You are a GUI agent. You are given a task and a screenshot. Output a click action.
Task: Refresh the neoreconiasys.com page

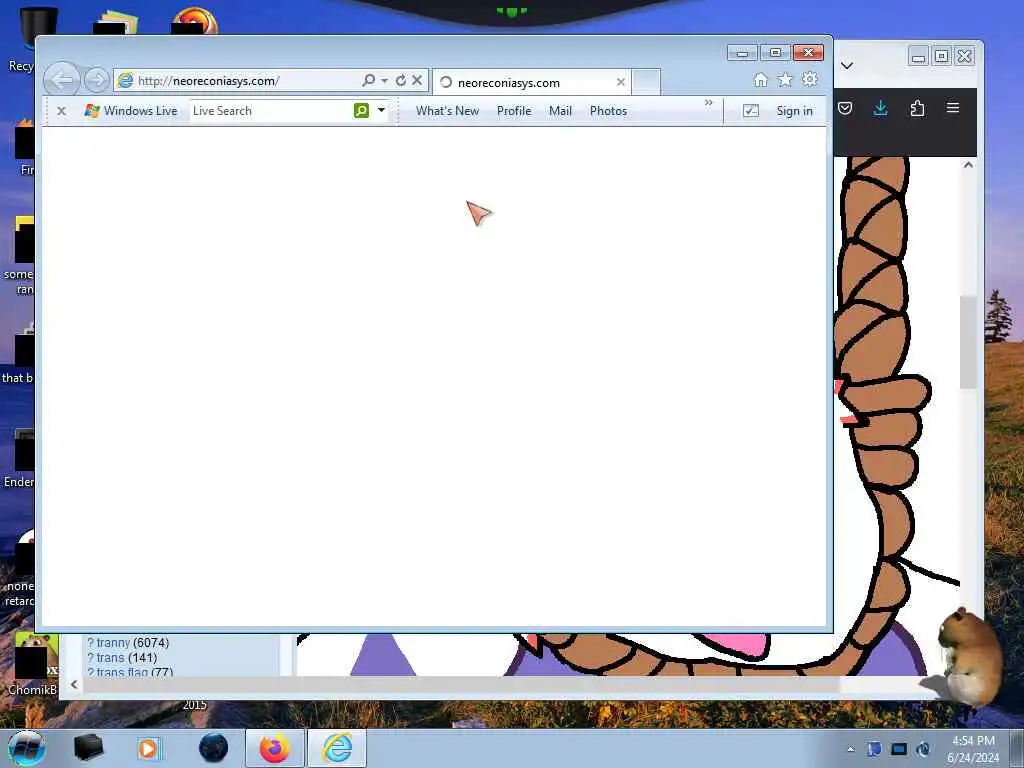pyautogui.click(x=401, y=80)
